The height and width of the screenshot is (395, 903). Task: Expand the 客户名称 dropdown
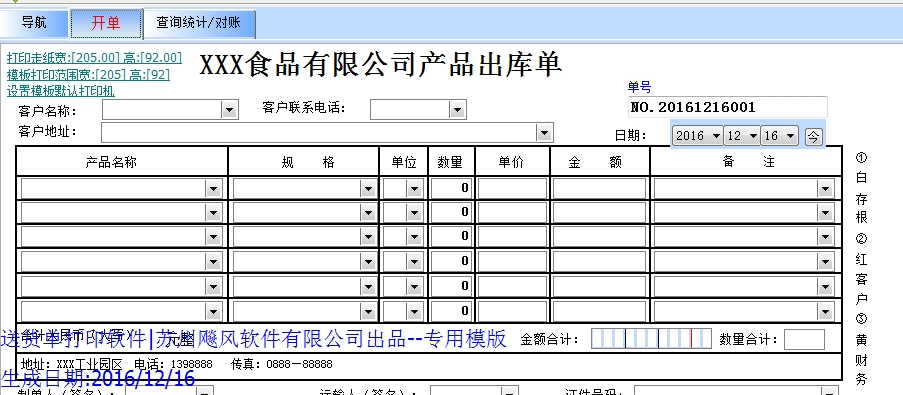pyautogui.click(x=230, y=109)
